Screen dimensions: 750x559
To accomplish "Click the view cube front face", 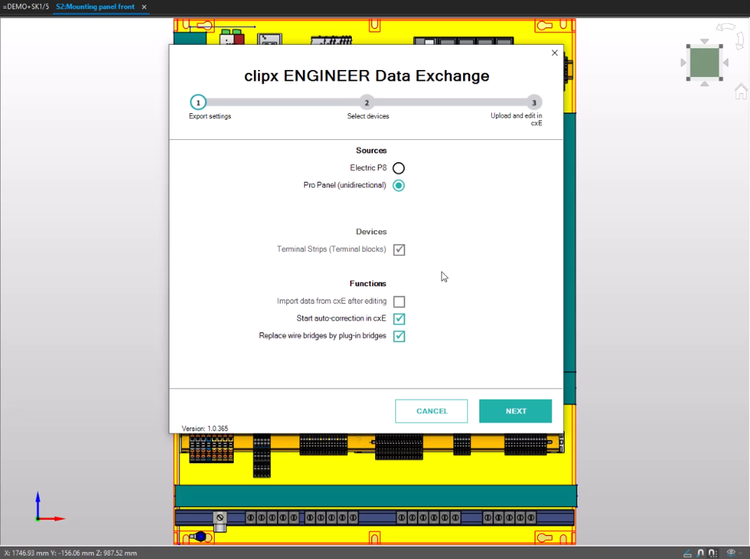I will point(705,63).
